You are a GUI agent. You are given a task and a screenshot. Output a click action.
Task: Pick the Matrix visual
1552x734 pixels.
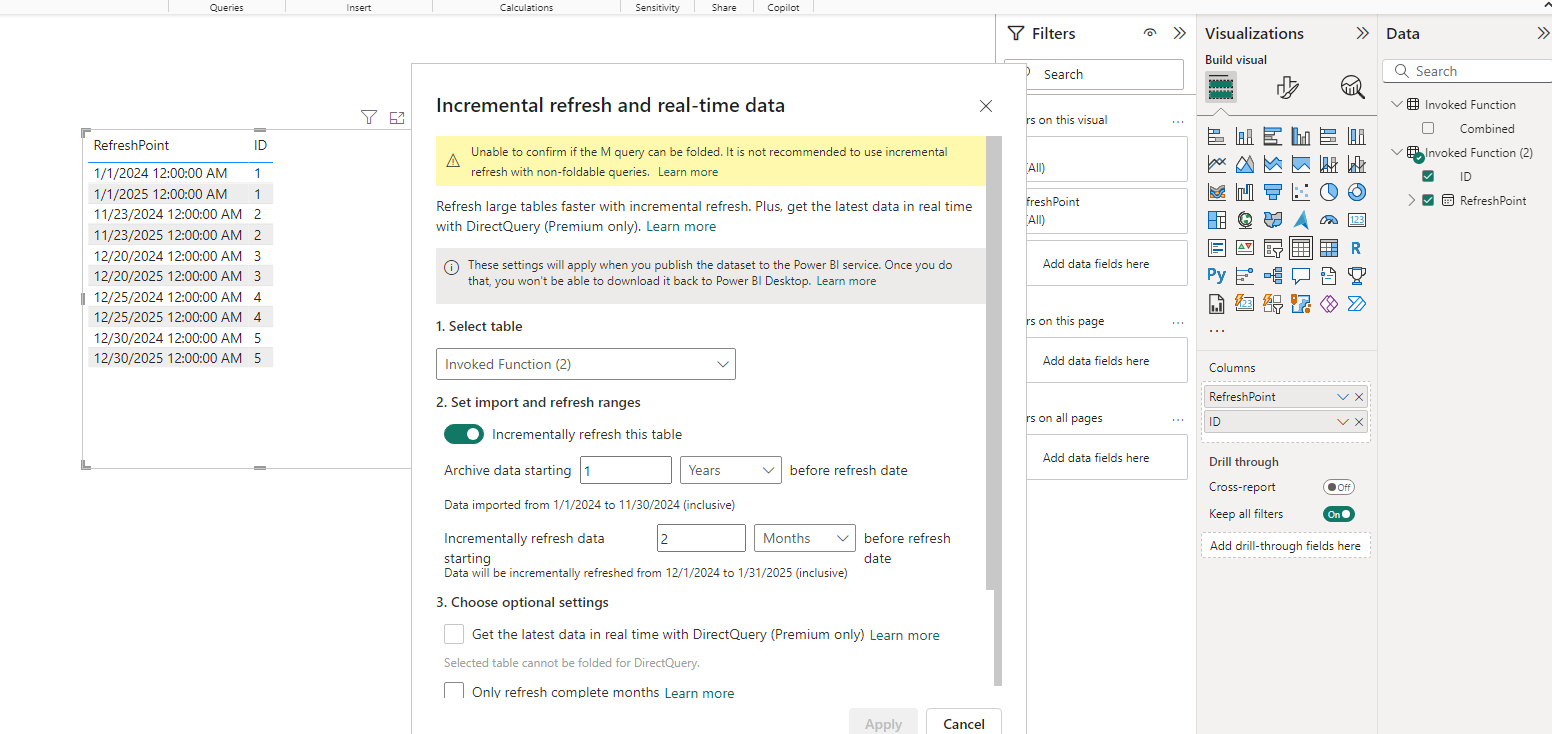coord(1329,248)
